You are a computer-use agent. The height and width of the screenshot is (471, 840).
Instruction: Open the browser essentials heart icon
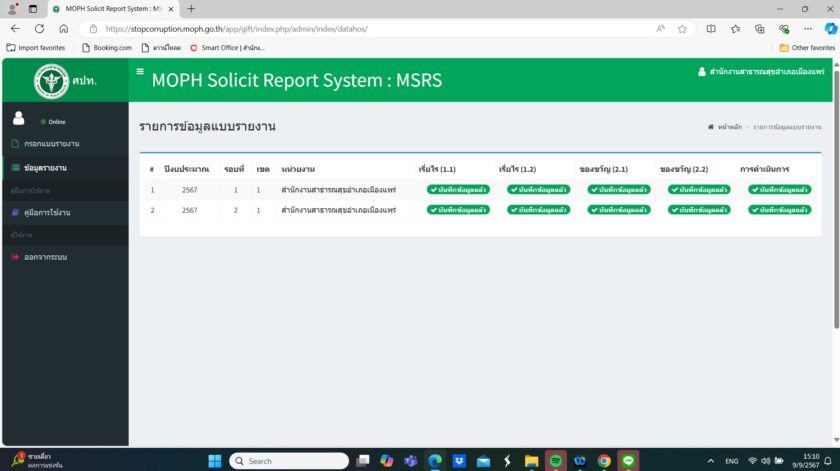(x=784, y=29)
